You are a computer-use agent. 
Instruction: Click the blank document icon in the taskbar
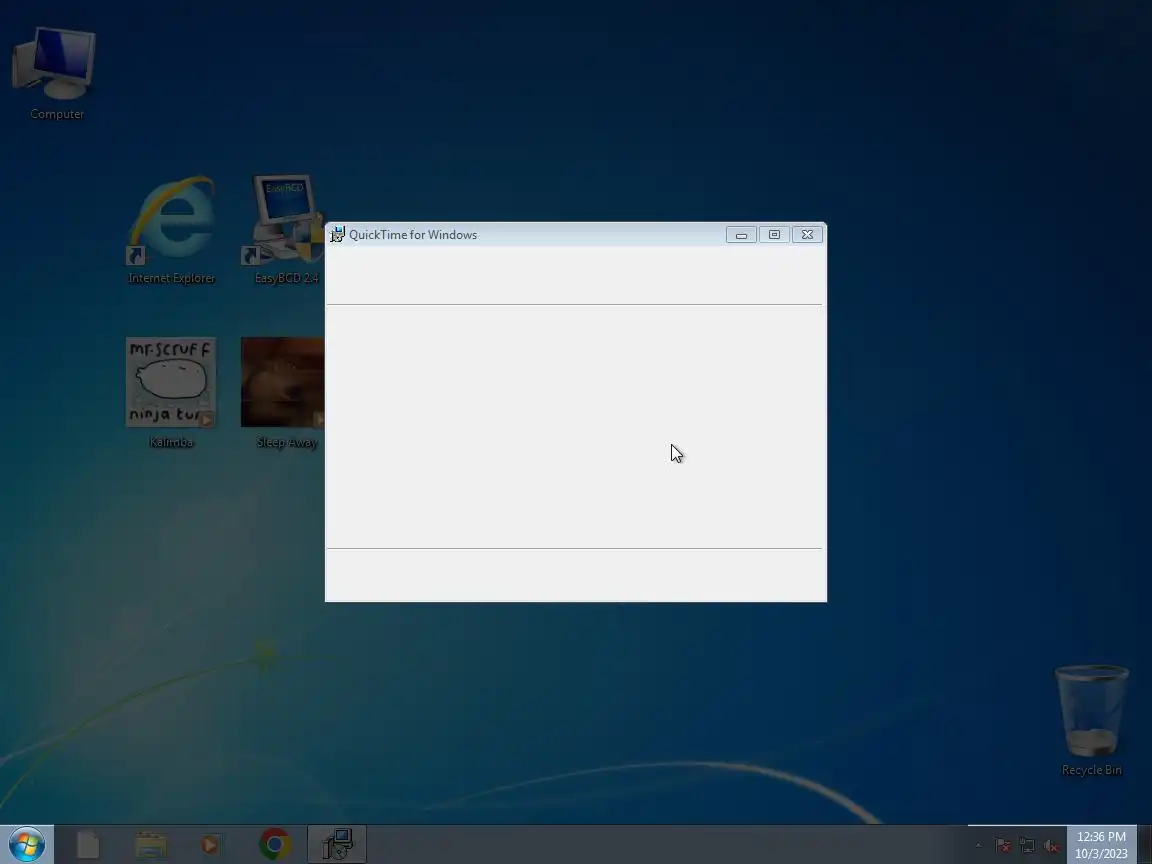click(x=89, y=844)
